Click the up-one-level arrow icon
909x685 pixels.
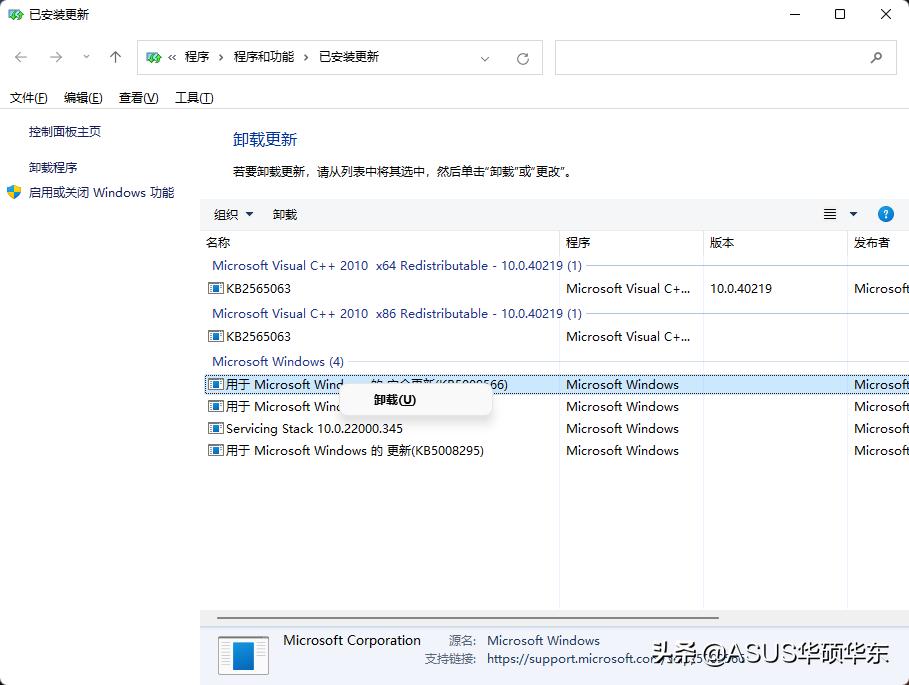click(115, 57)
